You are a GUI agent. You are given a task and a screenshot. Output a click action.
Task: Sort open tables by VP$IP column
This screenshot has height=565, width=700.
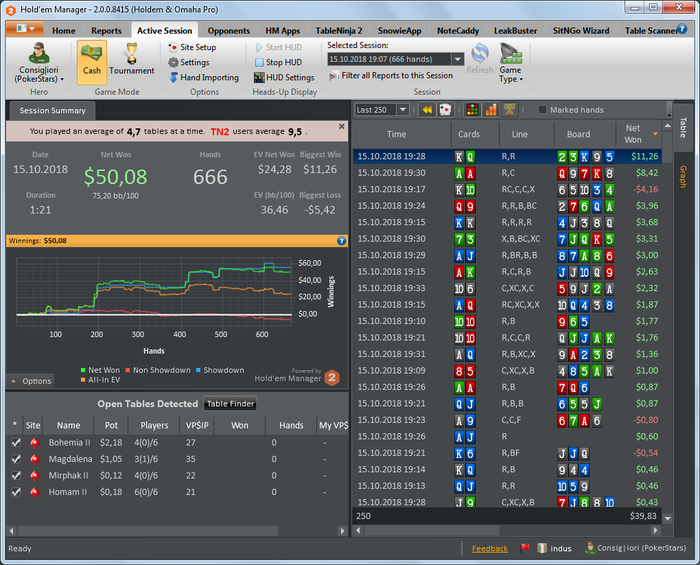click(197, 425)
